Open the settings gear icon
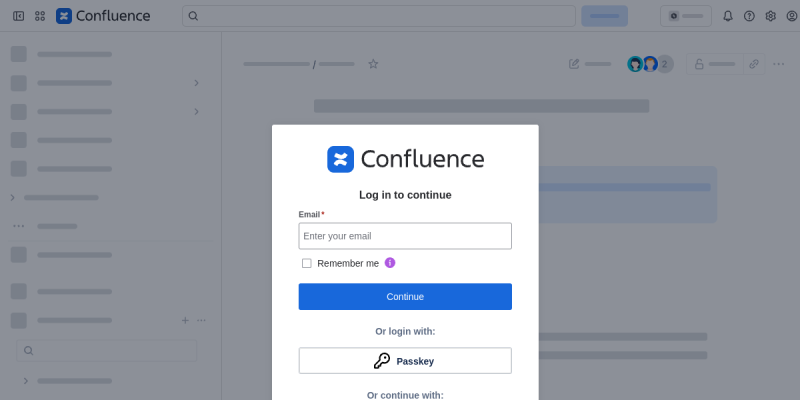The image size is (800, 400). (770, 16)
